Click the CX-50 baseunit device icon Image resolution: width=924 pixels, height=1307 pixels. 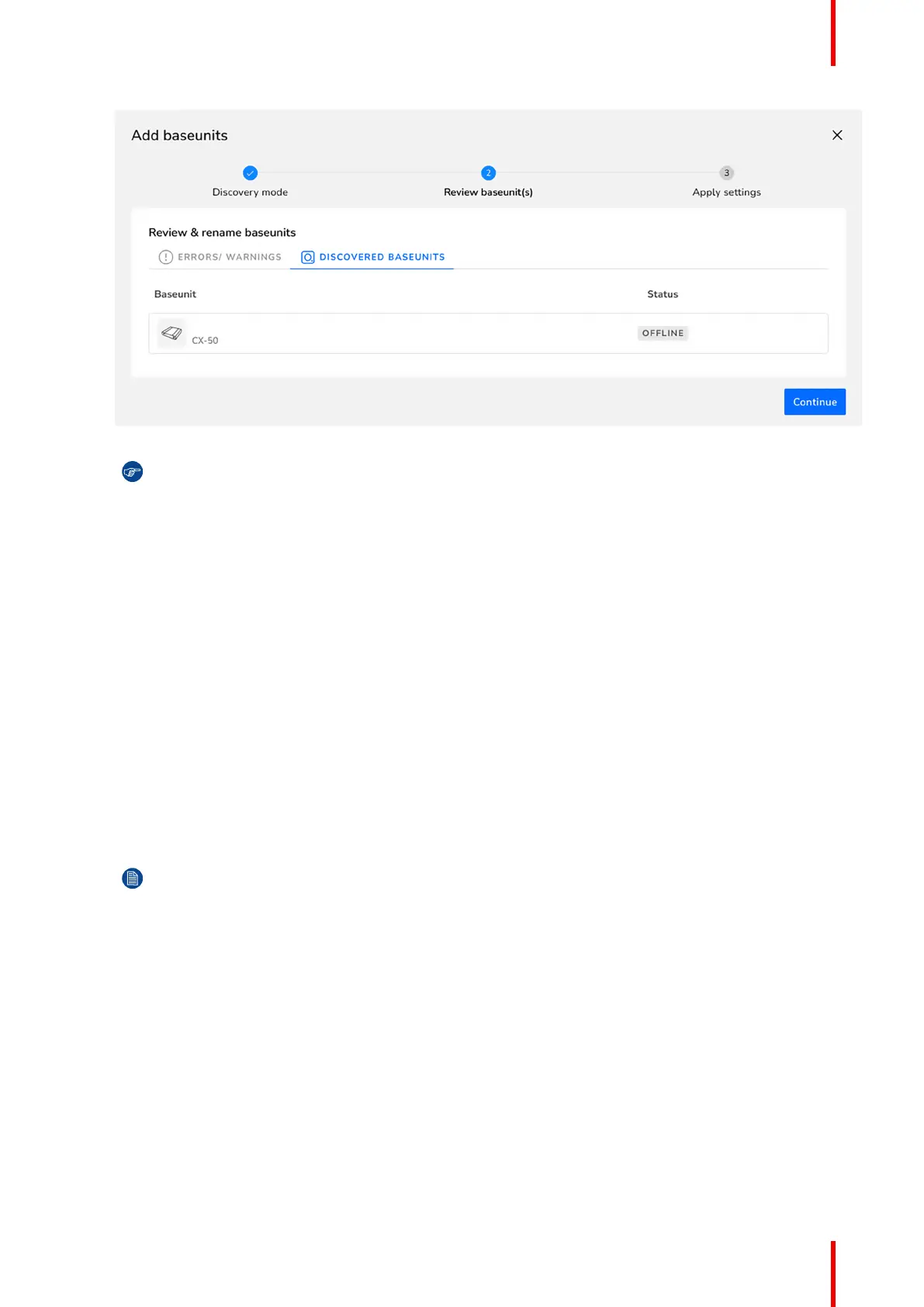(171, 333)
